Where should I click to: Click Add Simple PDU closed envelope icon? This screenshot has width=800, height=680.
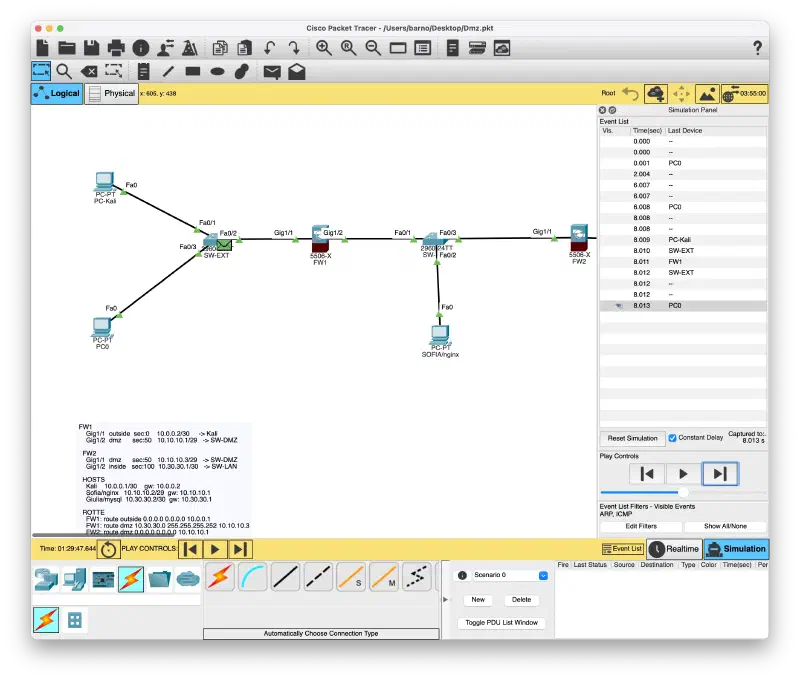[x=272, y=72]
